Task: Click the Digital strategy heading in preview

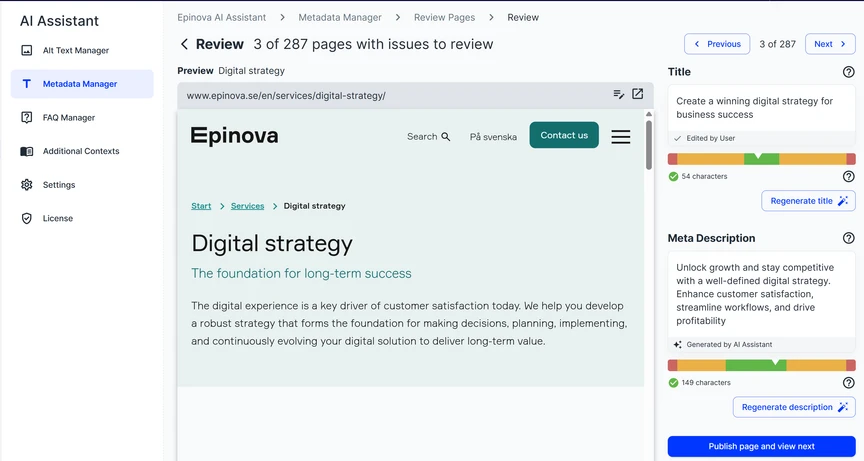Action: 272,243
